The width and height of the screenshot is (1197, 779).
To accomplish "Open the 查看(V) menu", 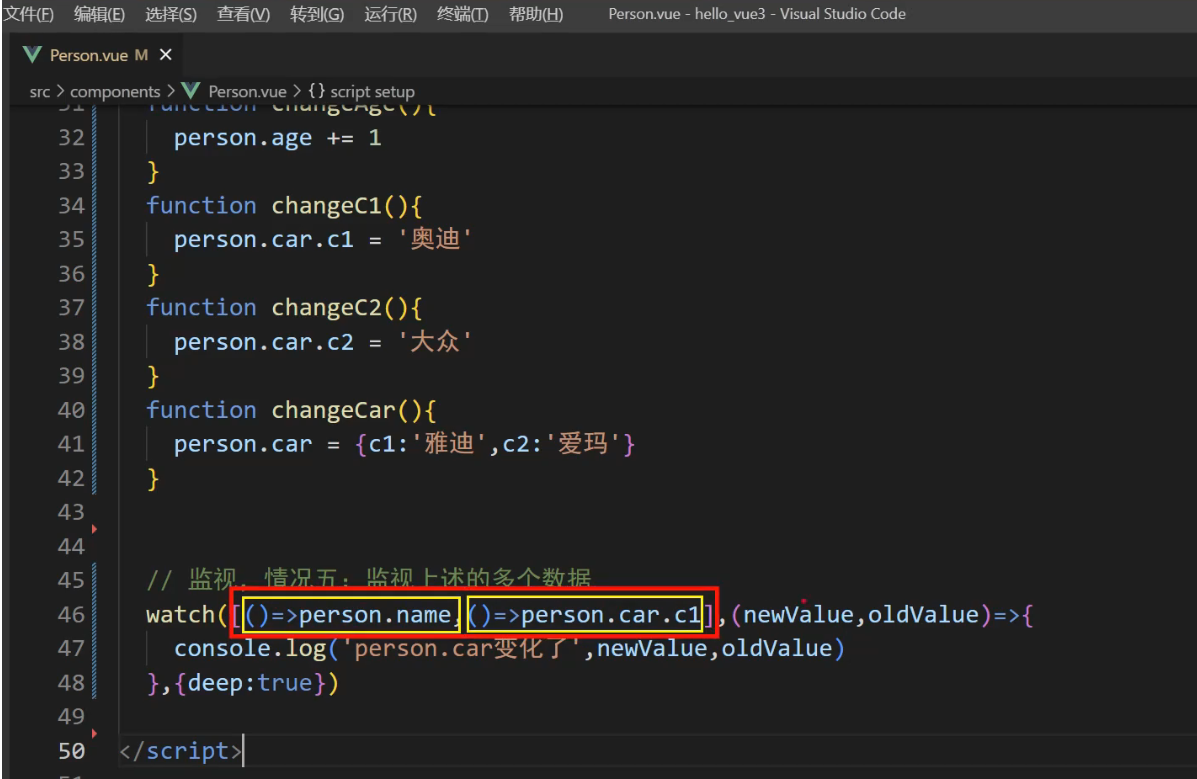I will pyautogui.click(x=244, y=14).
